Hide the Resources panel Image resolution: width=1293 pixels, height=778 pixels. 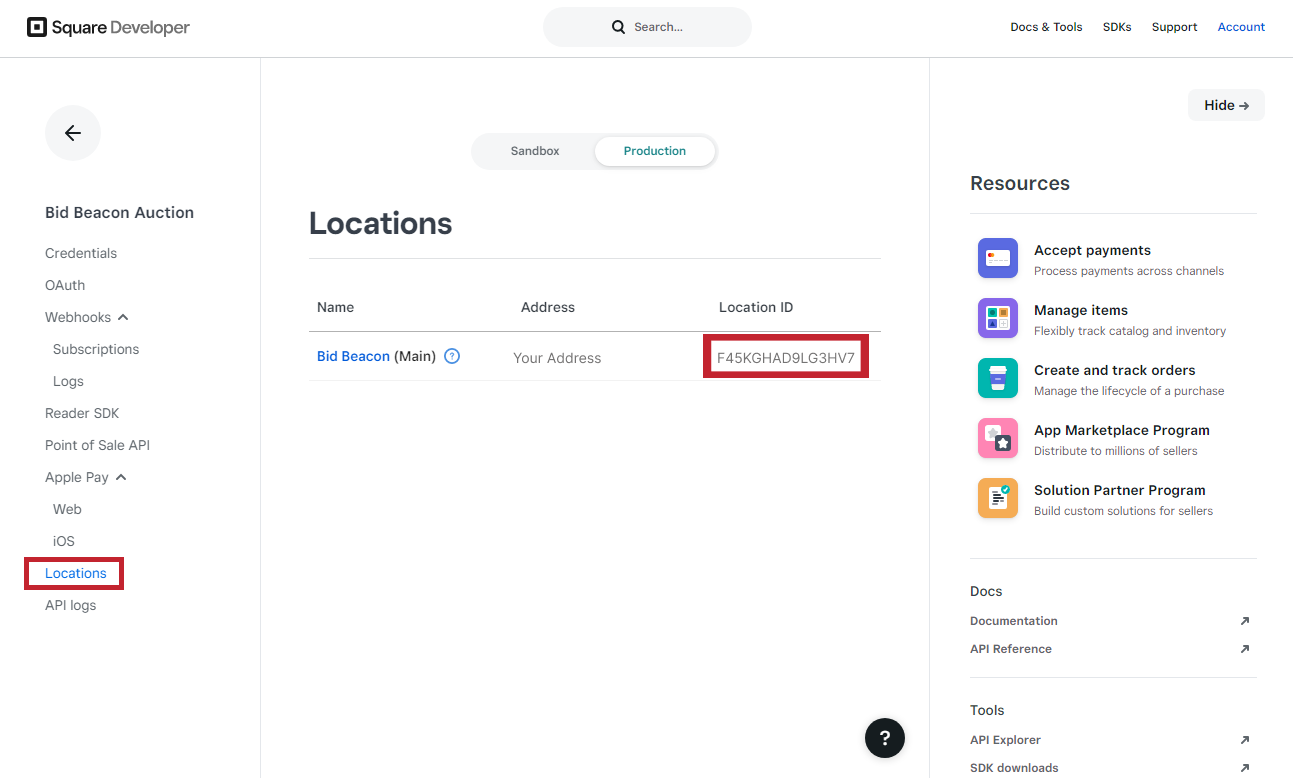pos(1226,105)
